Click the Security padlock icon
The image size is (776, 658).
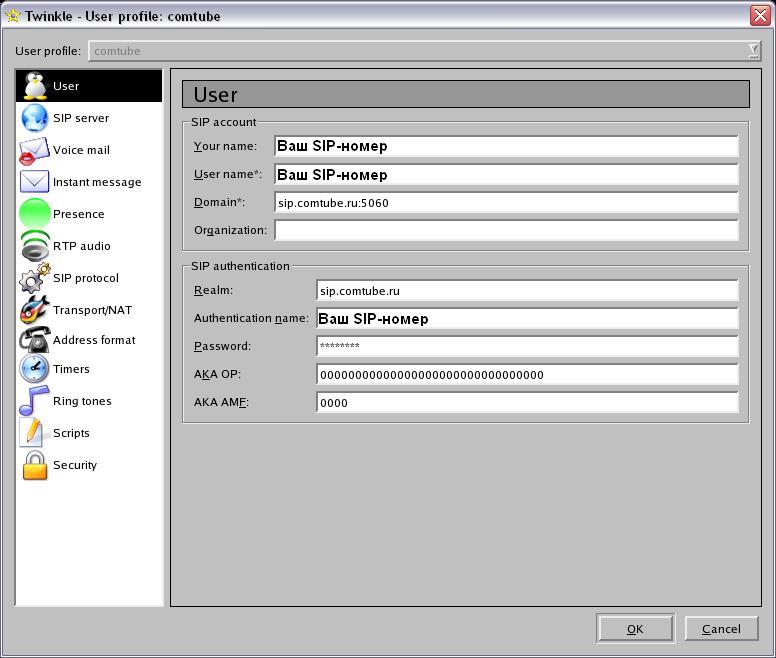tap(35, 465)
